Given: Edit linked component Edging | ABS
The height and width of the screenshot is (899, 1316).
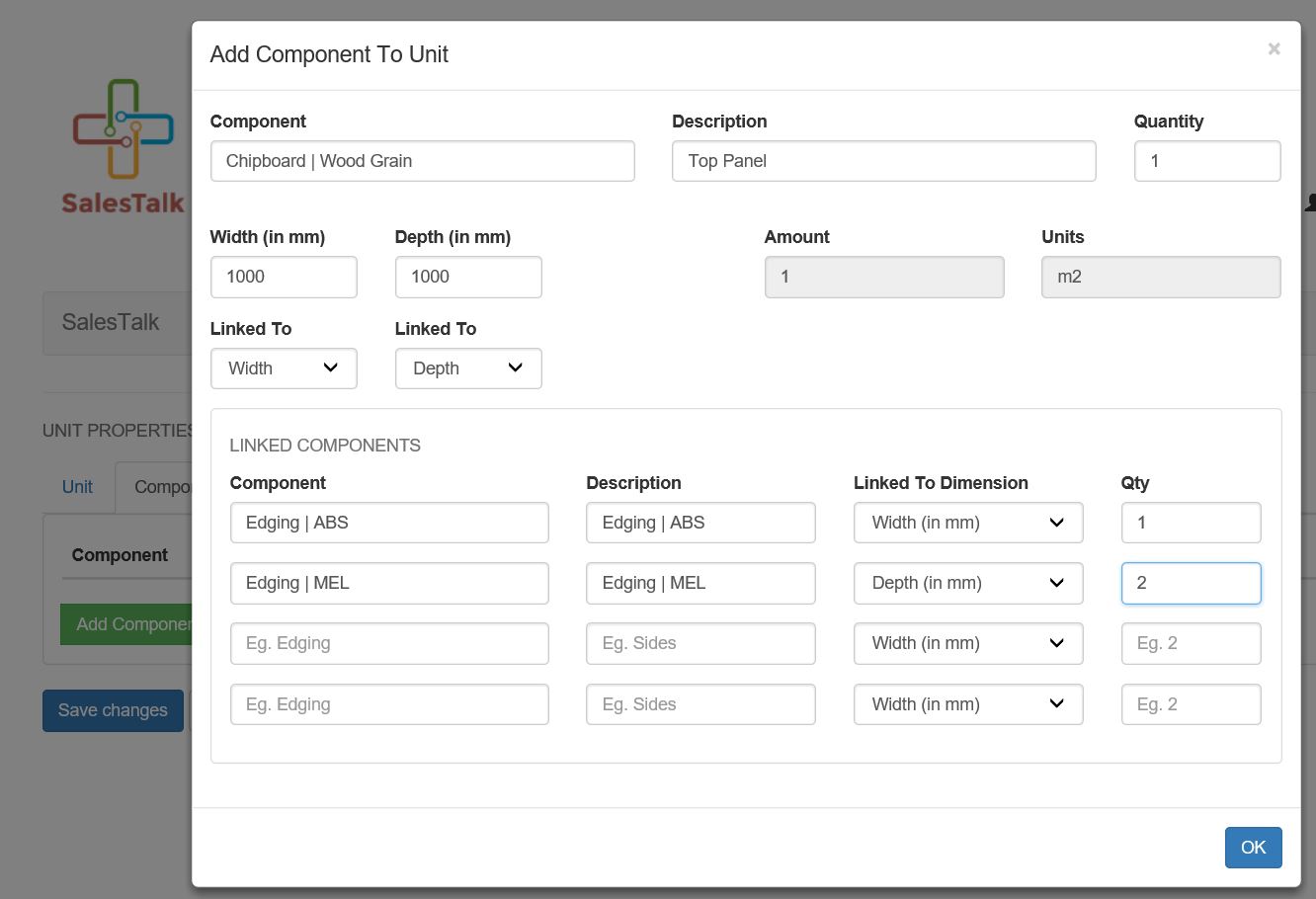Looking at the screenshot, I should pos(389,523).
